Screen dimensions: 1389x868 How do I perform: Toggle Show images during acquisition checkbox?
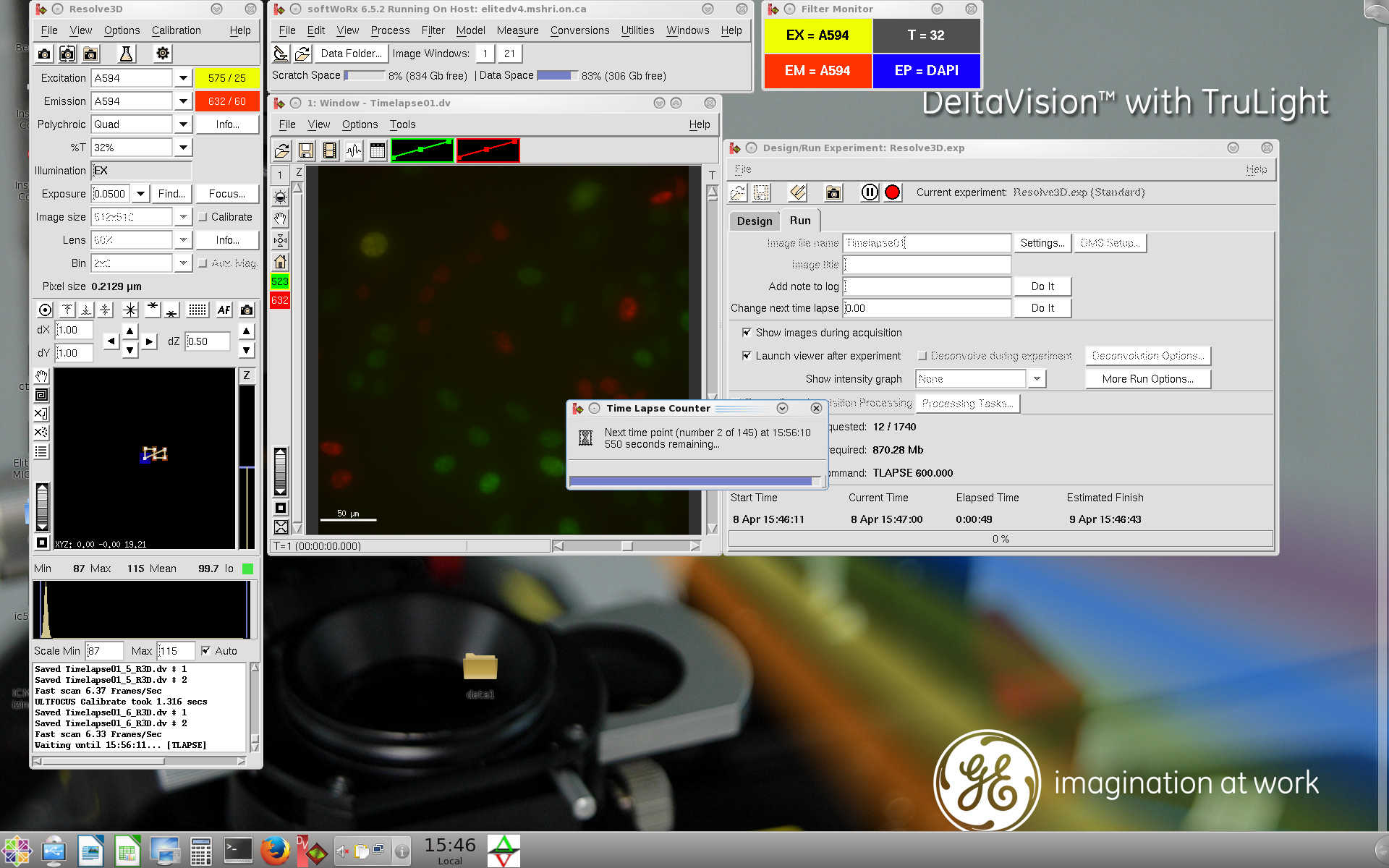(x=747, y=333)
